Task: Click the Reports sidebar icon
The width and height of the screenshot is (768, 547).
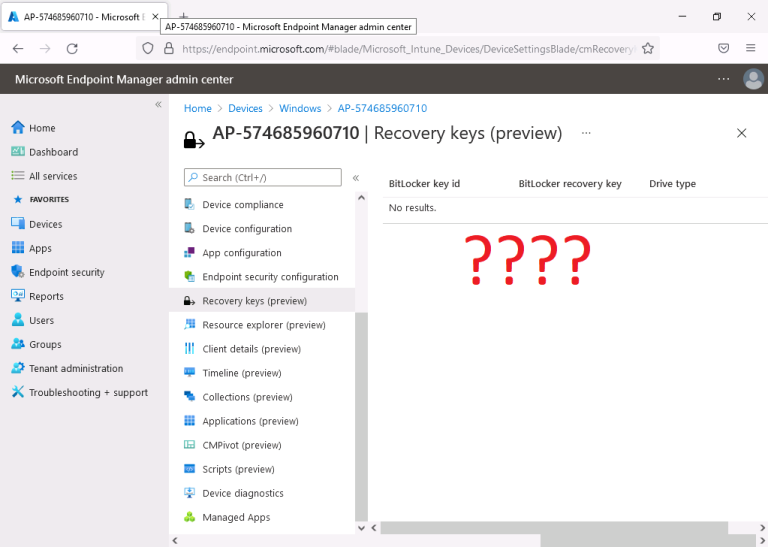Action: pyautogui.click(x=17, y=296)
